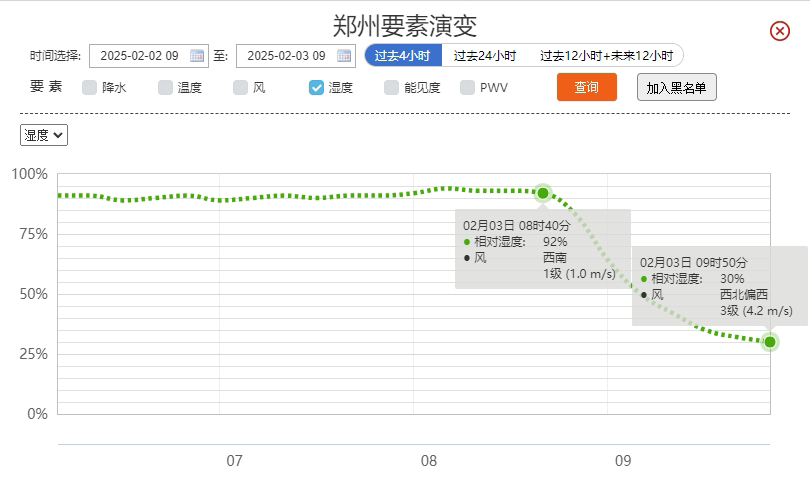Open calendar picker for end time field
This screenshot has height=477, width=810.
(x=344, y=56)
